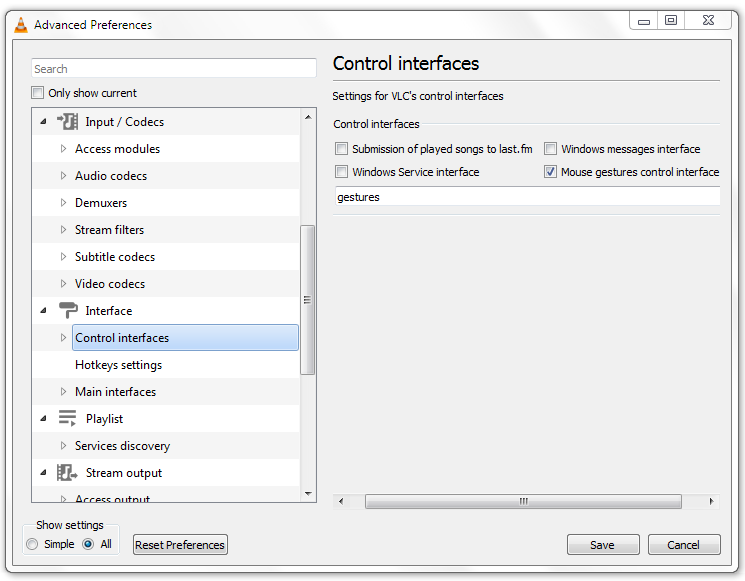Select the All settings radio button
The width and height of the screenshot is (745, 581).
tap(88, 544)
